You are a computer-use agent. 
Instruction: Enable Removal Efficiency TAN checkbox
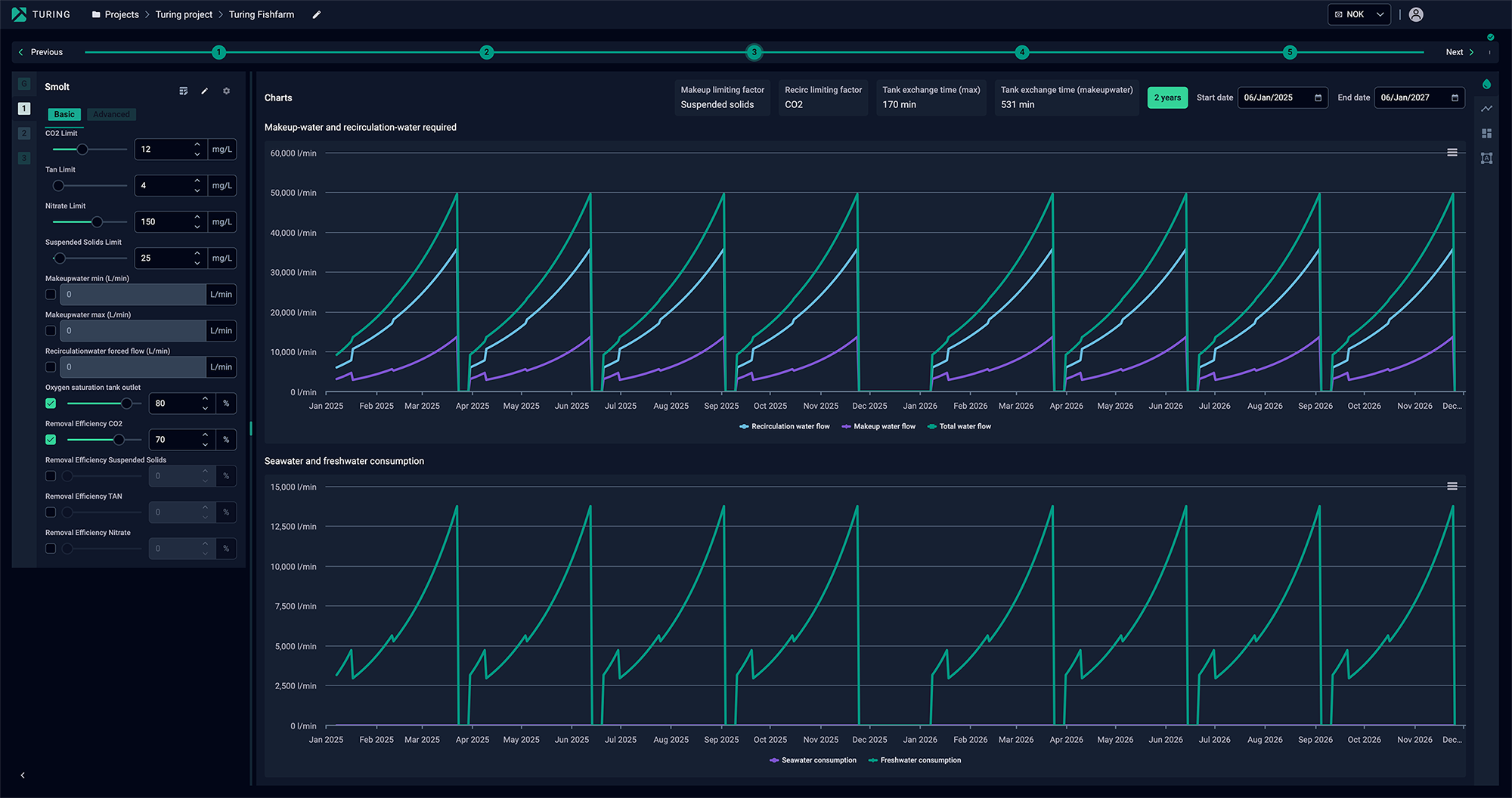pos(51,512)
